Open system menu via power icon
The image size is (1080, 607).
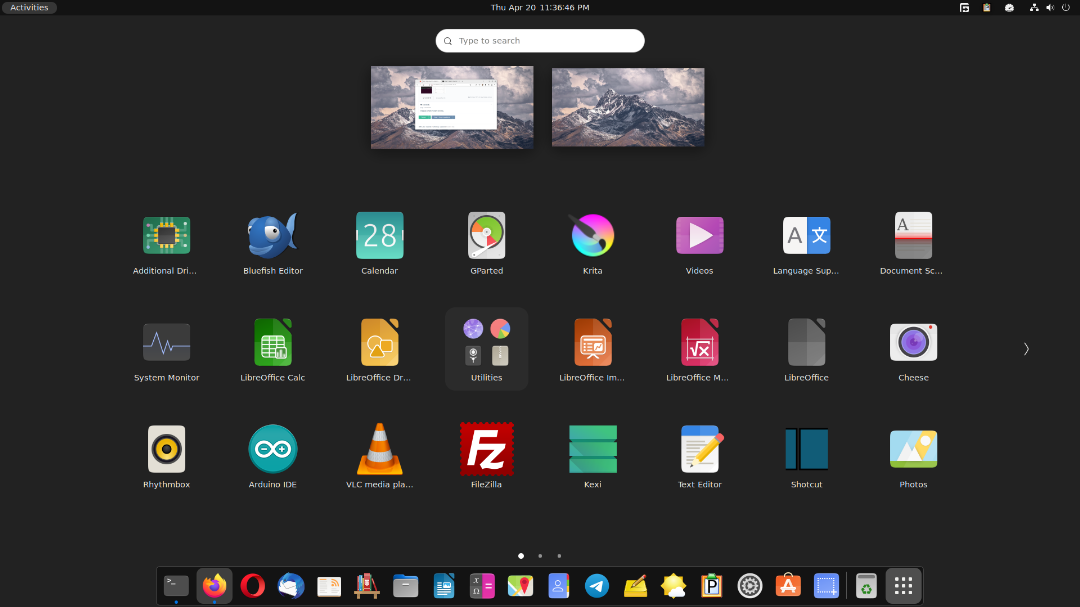(x=1065, y=7)
